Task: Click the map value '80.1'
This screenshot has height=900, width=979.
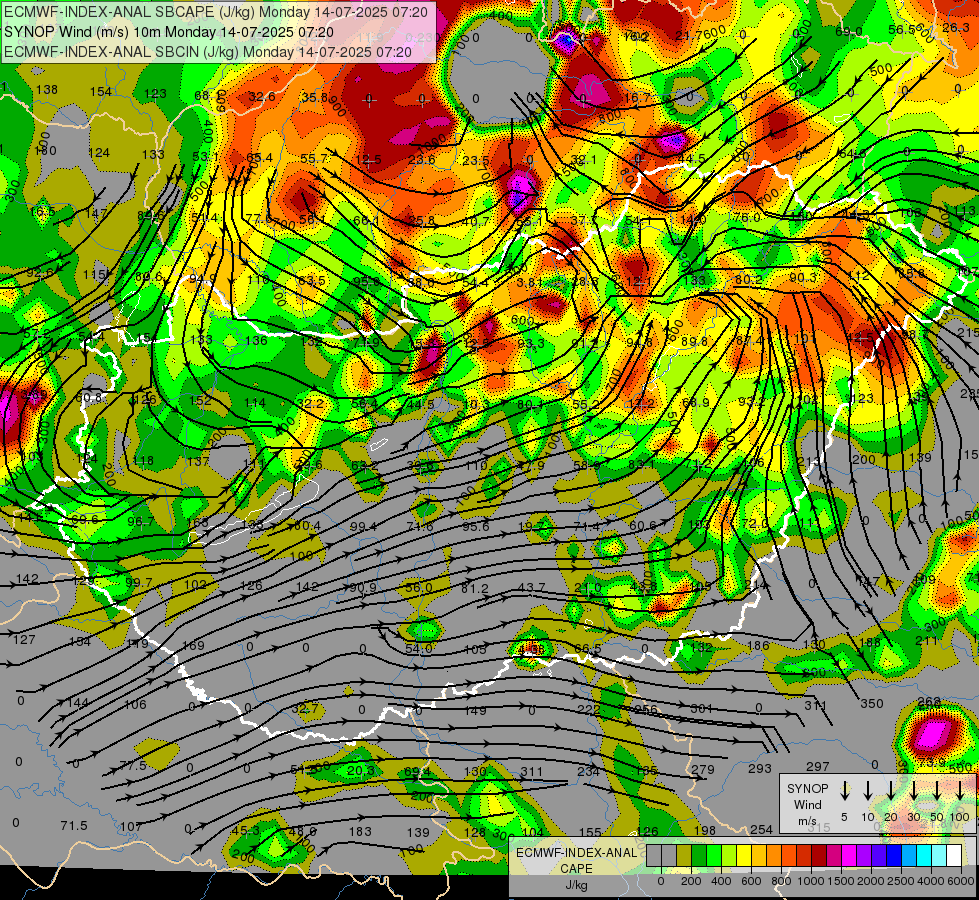Action: pyautogui.click(x=531, y=405)
